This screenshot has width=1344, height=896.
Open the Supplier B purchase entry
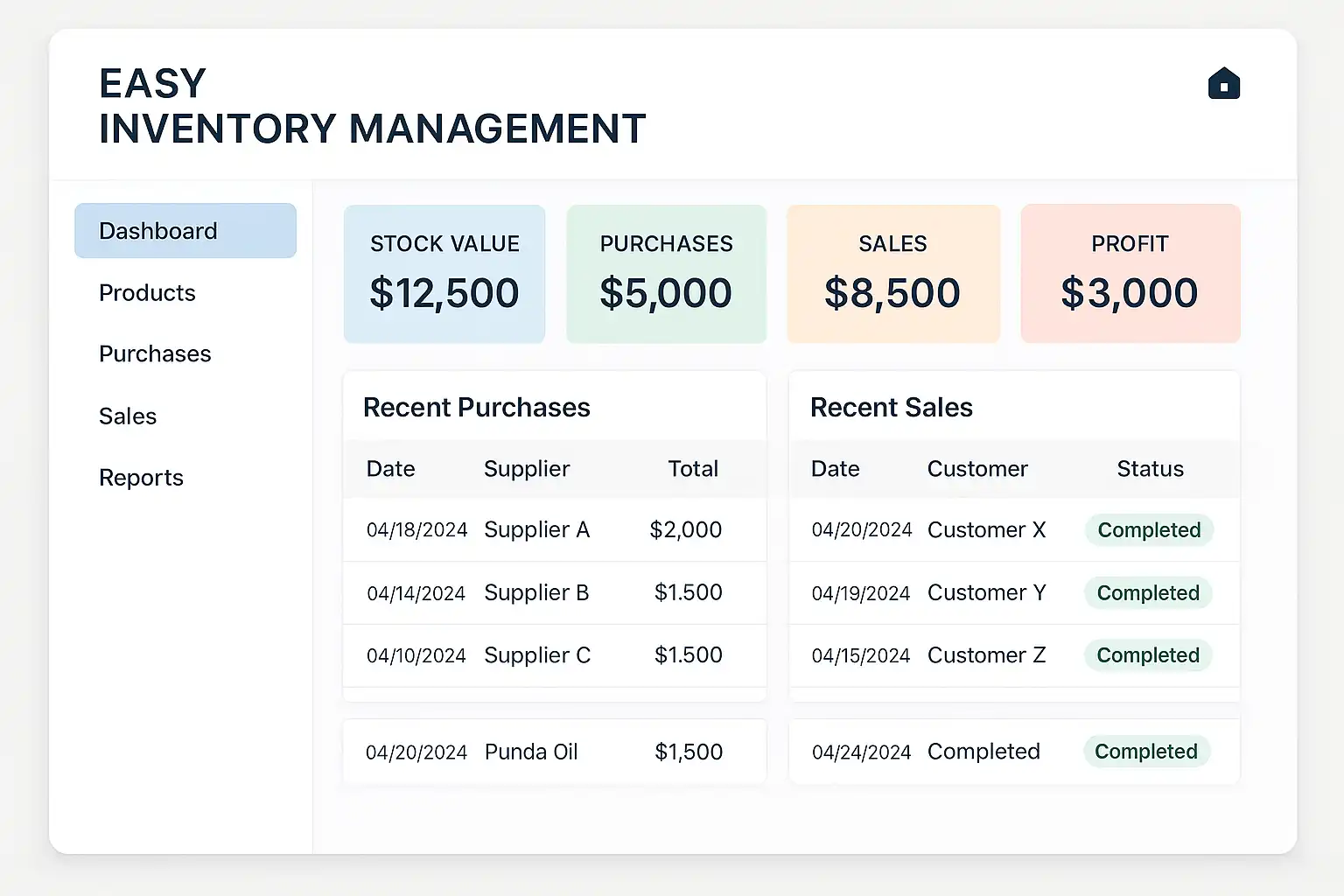click(554, 593)
